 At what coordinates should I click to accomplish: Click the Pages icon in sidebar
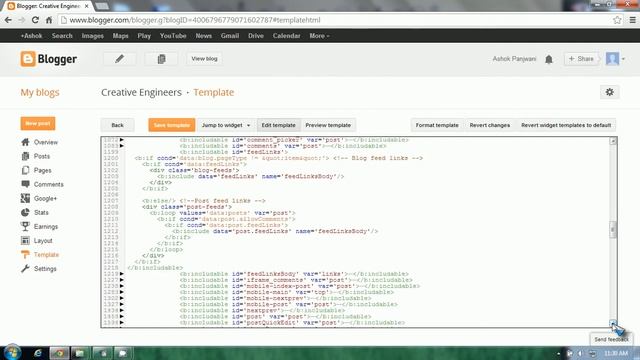point(25,170)
